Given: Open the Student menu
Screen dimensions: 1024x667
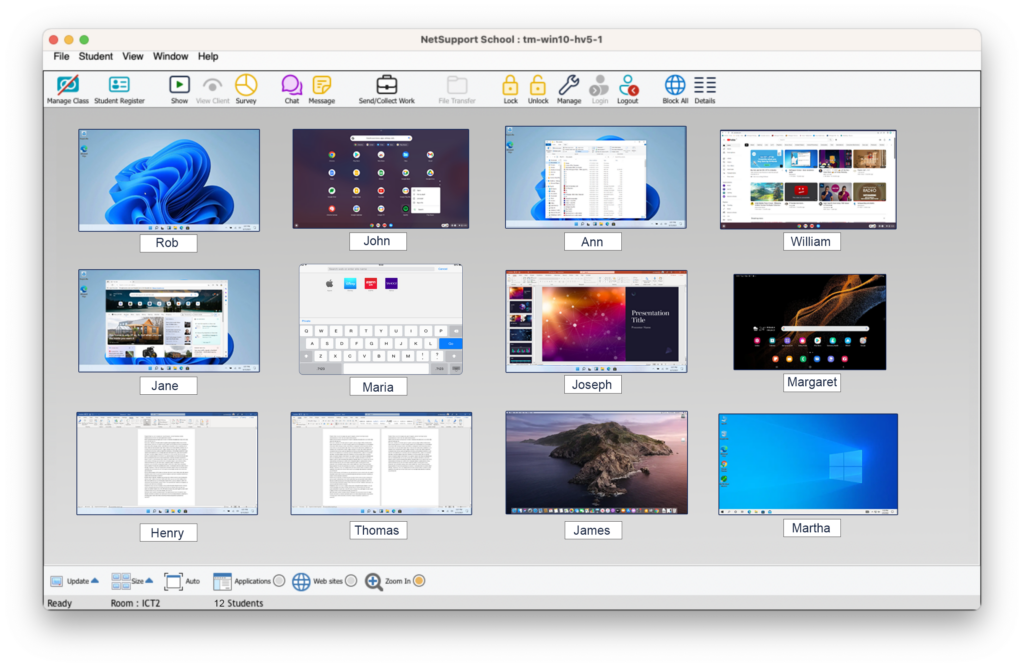Looking at the screenshot, I should coord(96,57).
